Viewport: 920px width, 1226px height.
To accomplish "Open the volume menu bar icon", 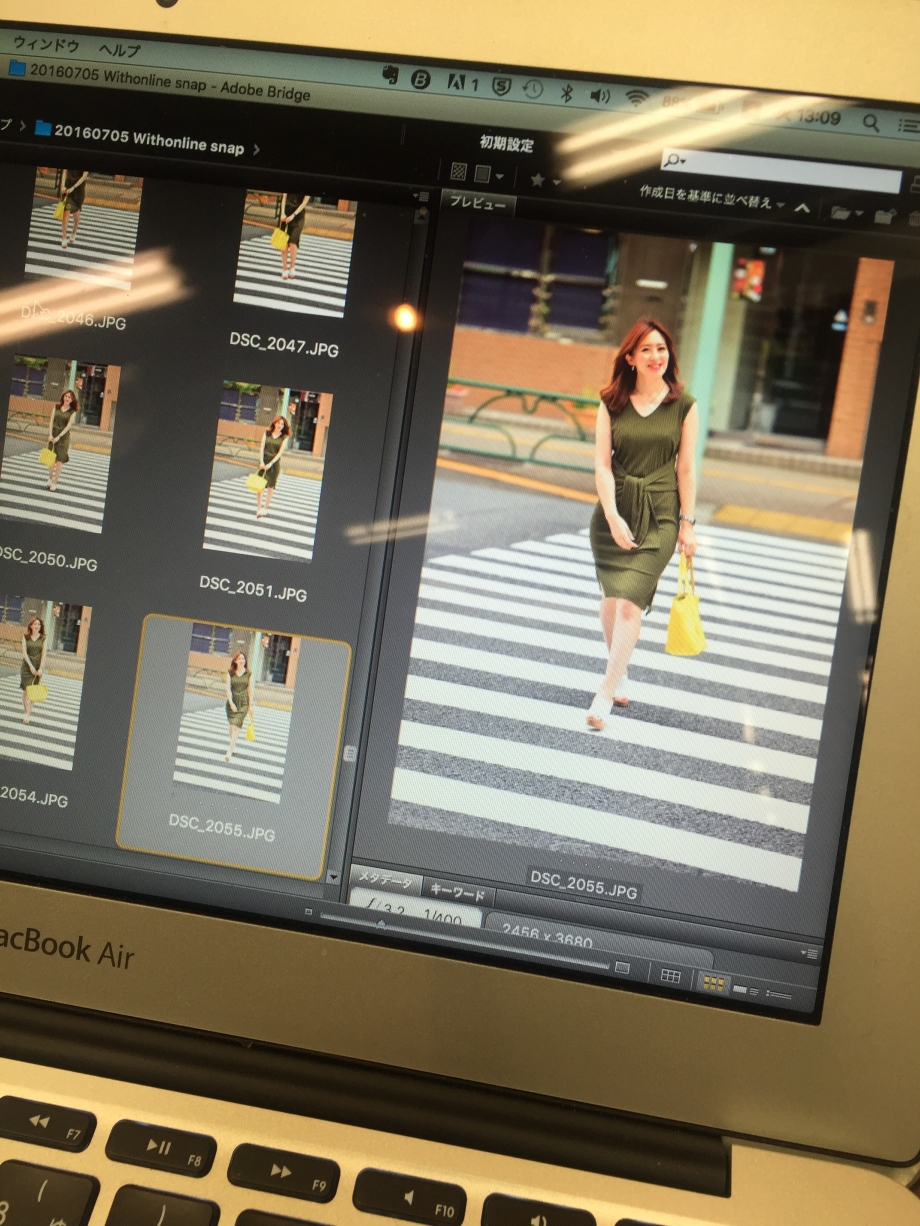I will [x=599, y=96].
